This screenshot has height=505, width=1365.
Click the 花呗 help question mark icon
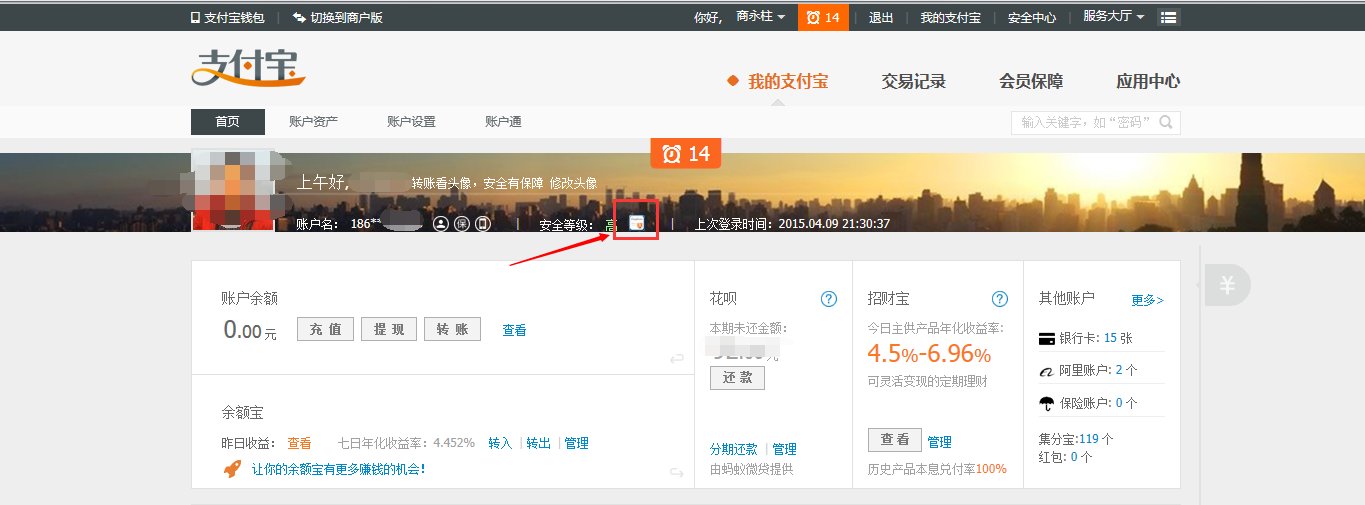click(828, 299)
